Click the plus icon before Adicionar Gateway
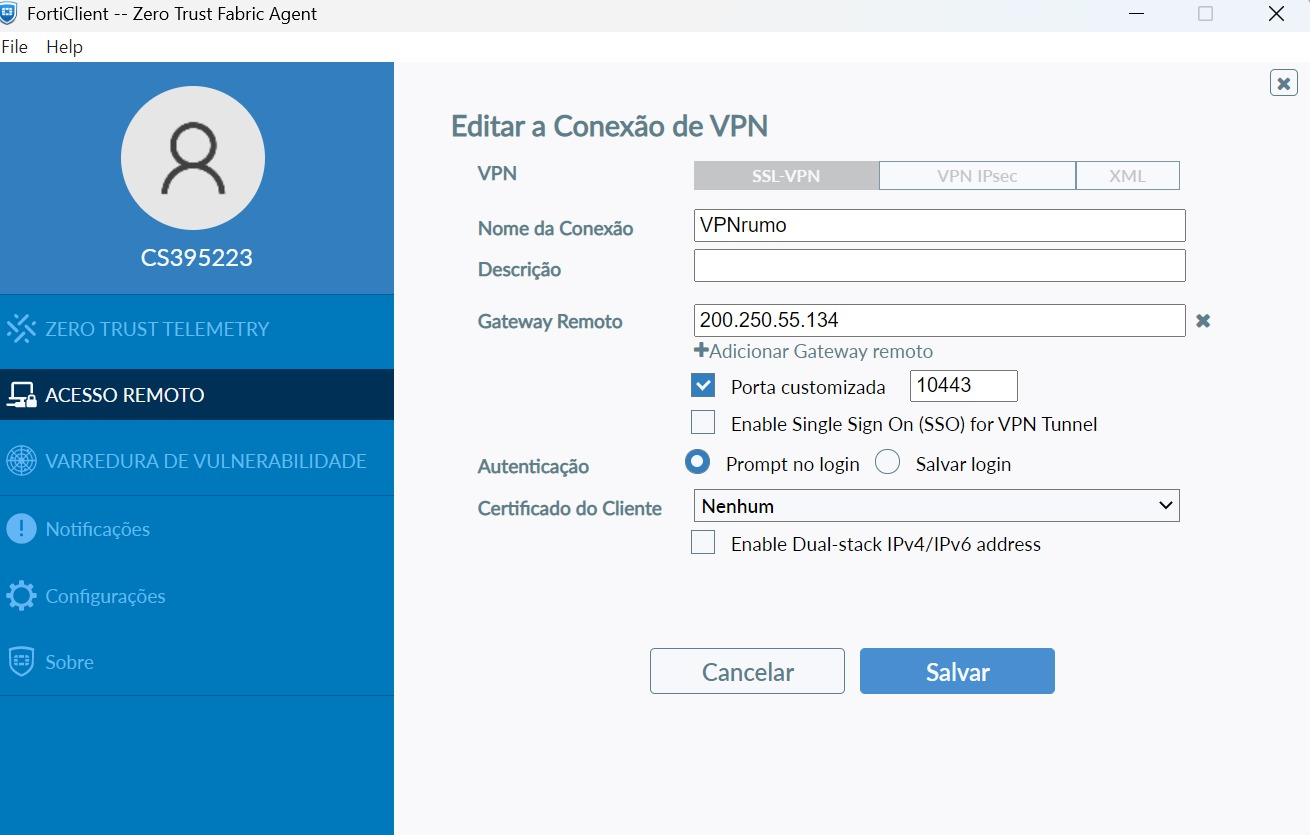1310x835 pixels. [x=701, y=351]
